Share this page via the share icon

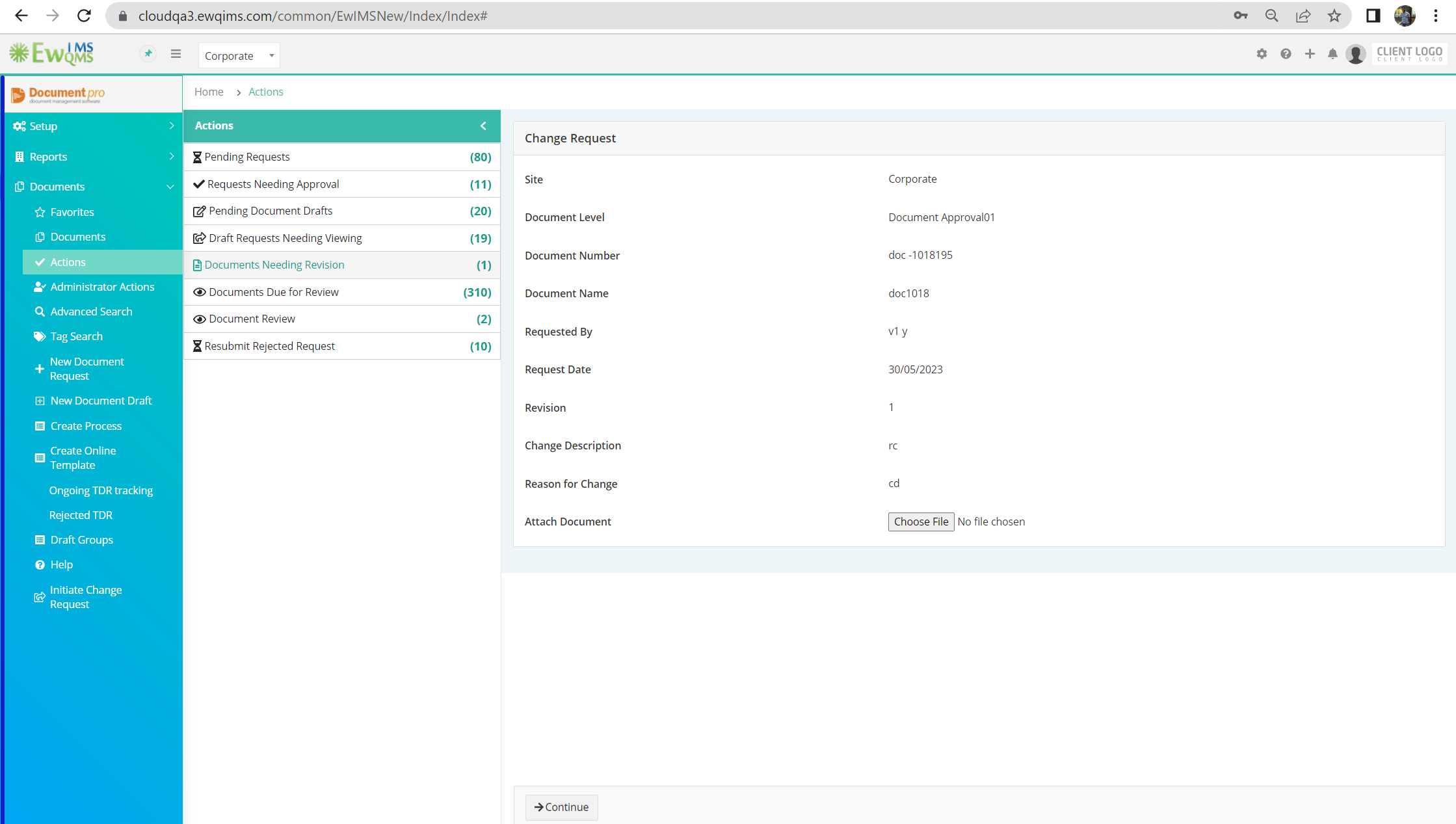tap(1303, 16)
